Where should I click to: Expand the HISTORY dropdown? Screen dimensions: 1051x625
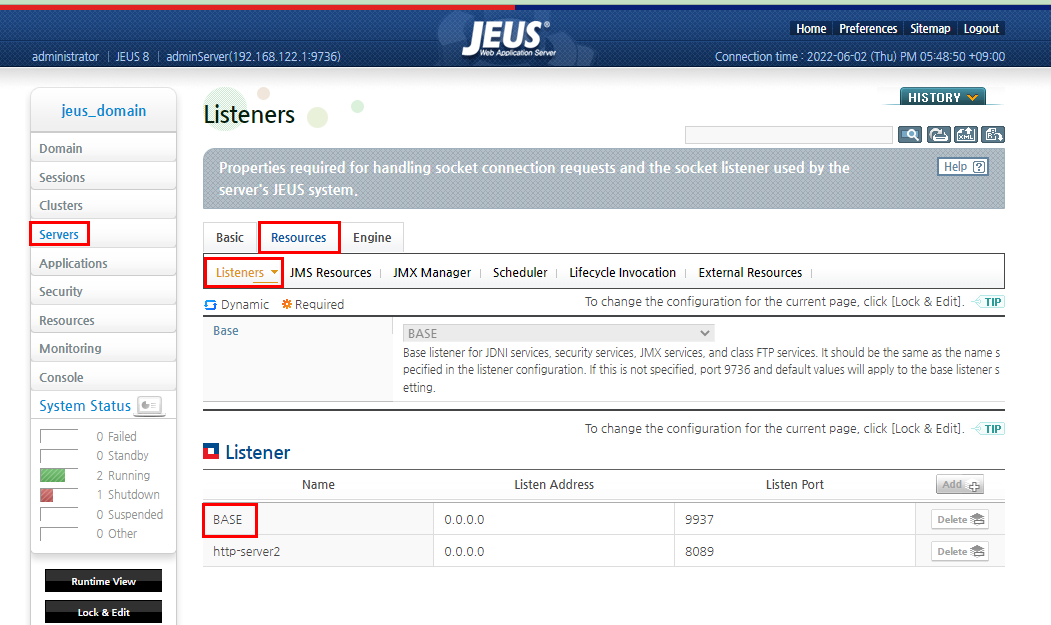tap(942, 97)
